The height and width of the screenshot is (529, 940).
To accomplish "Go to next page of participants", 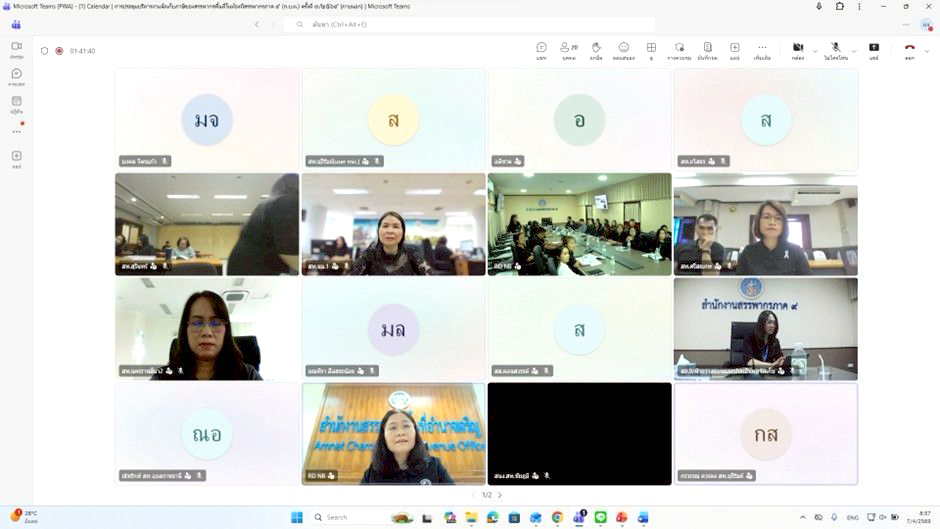I will click(x=500, y=495).
